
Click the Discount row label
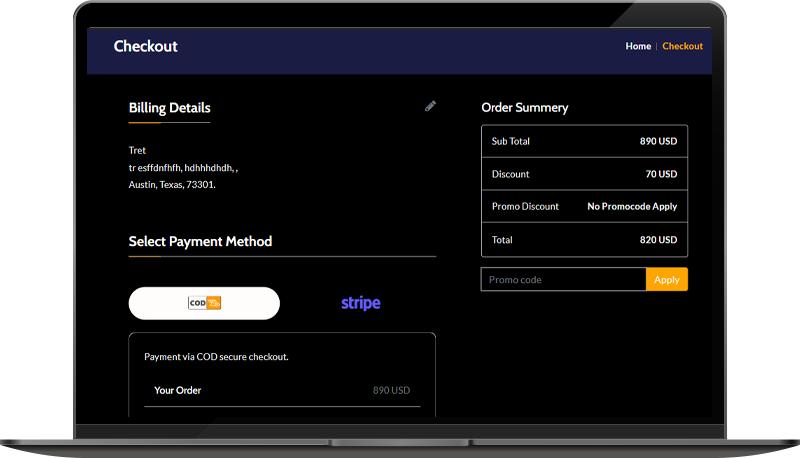510,174
